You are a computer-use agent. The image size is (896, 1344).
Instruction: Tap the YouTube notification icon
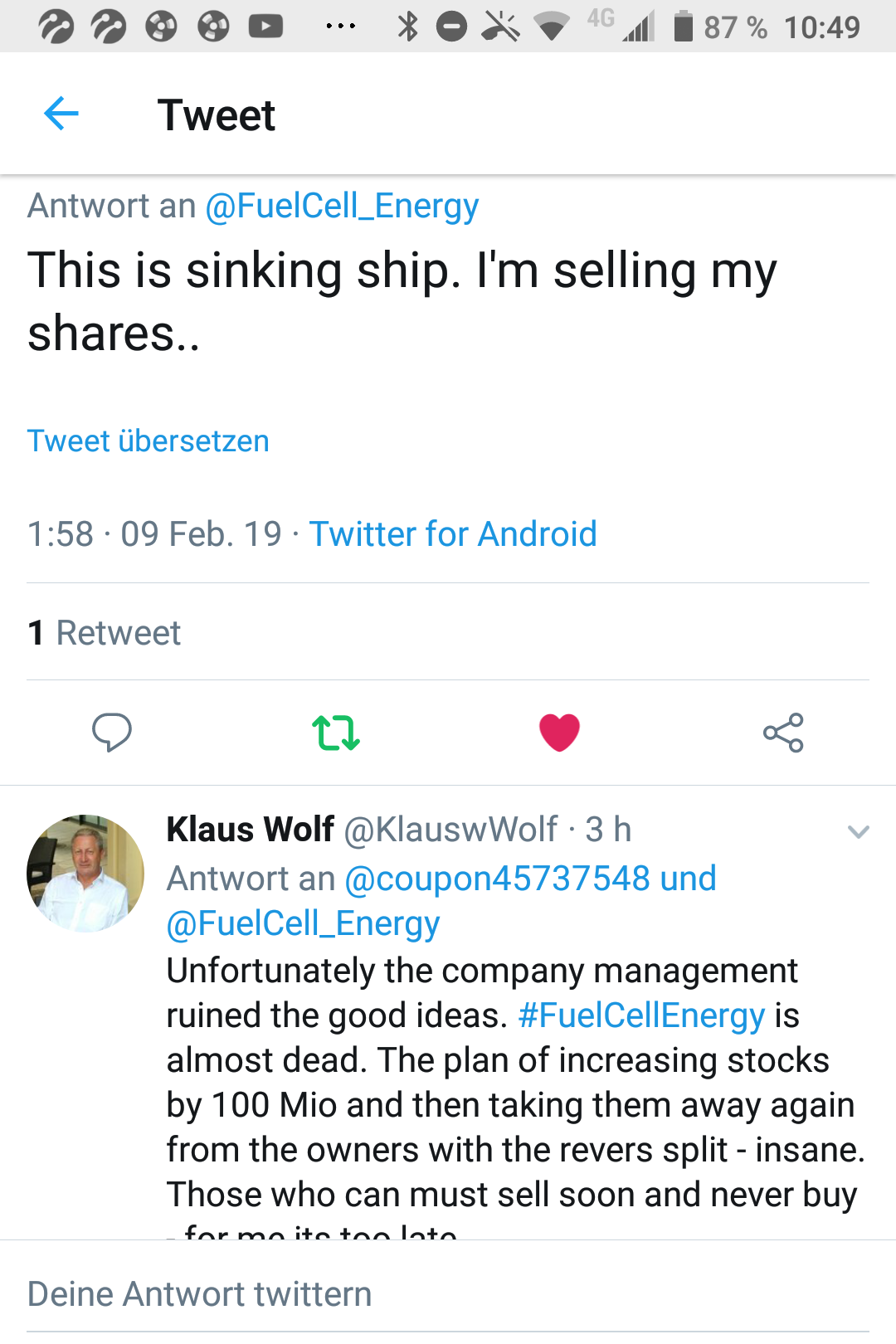[x=265, y=27]
